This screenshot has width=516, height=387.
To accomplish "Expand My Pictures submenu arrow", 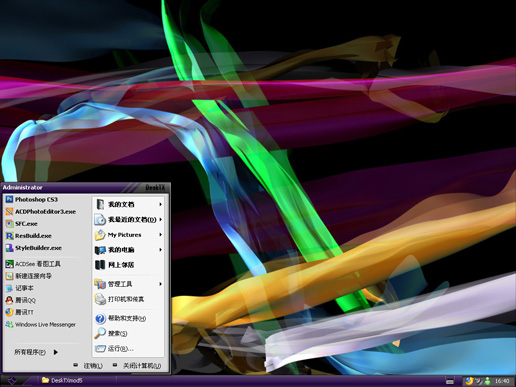I will coord(160,235).
